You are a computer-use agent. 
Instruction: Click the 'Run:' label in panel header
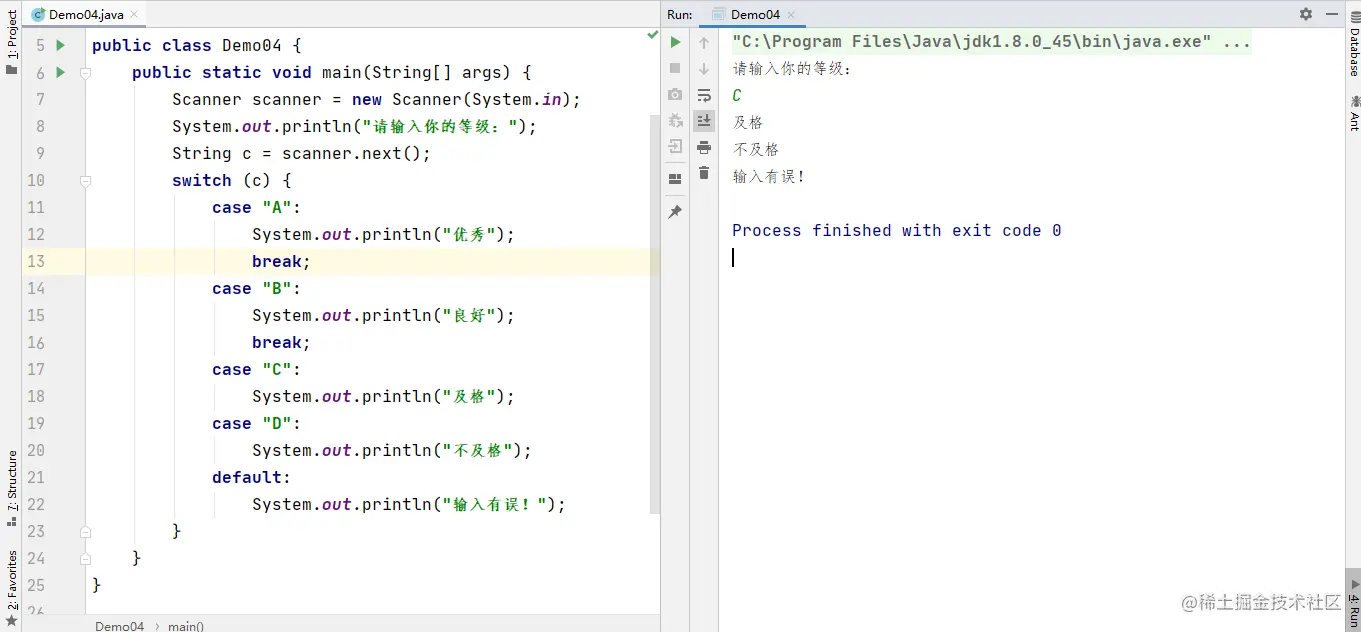680,14
